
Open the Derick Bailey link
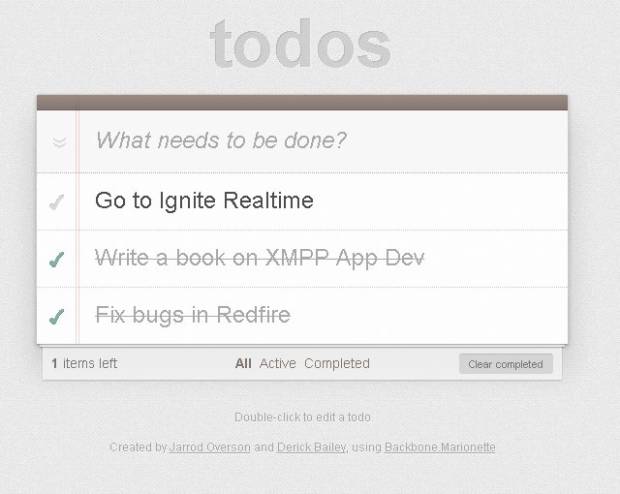pyautogui.click(x=312, y=447)
